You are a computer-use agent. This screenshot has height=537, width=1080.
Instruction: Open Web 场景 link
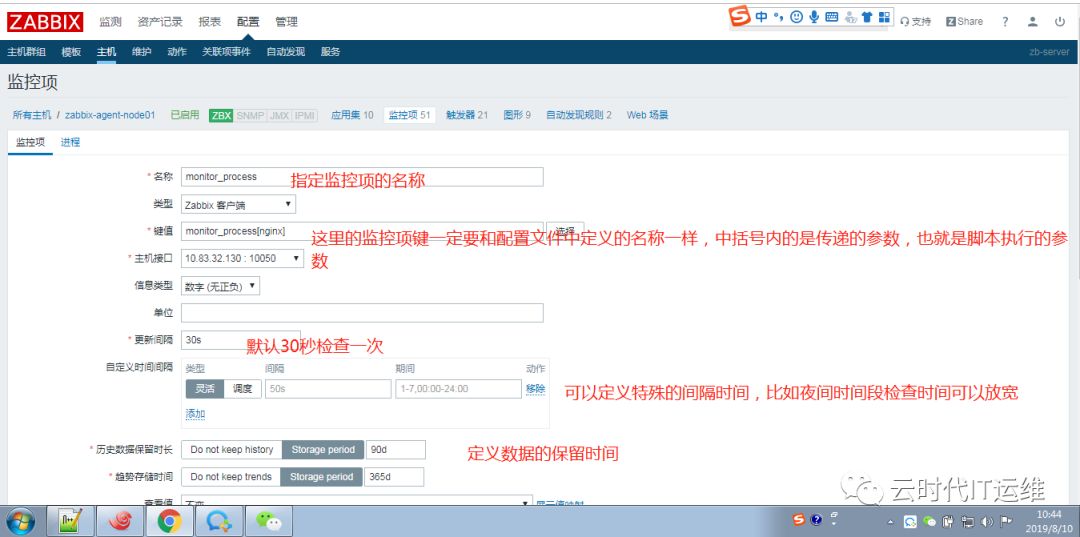click(x=647, y=115)
